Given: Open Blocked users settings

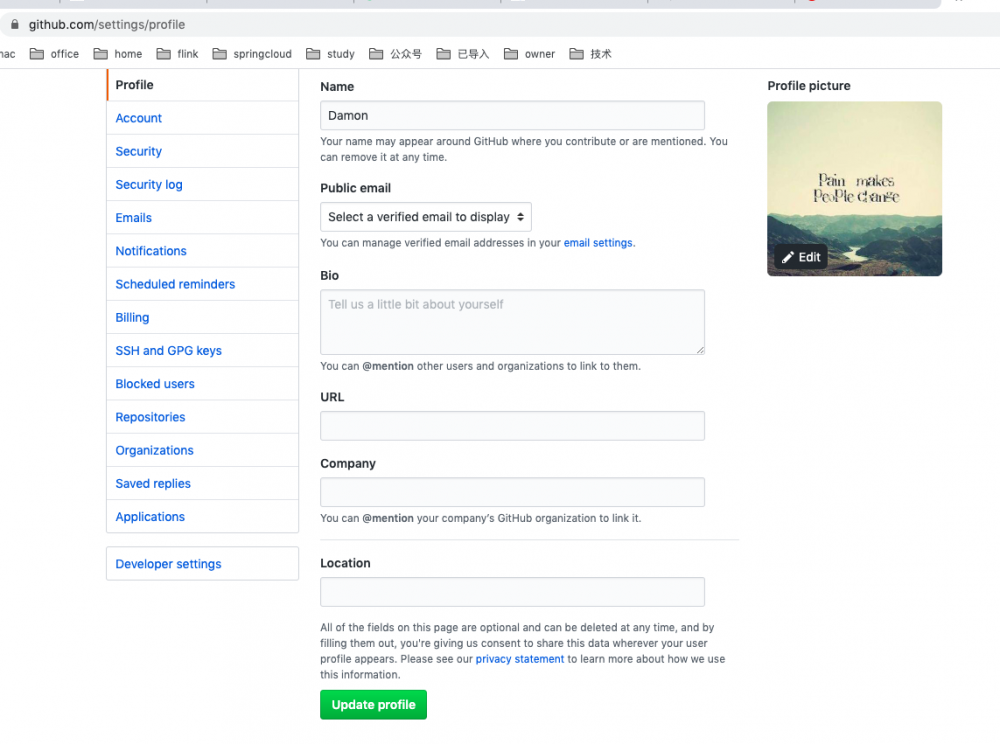Looking at the screenshot, I should pos(203,383).
